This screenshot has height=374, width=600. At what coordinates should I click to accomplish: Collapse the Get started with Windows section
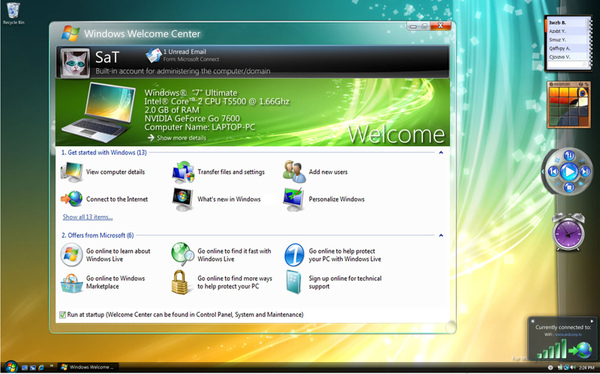pos(441,152)
